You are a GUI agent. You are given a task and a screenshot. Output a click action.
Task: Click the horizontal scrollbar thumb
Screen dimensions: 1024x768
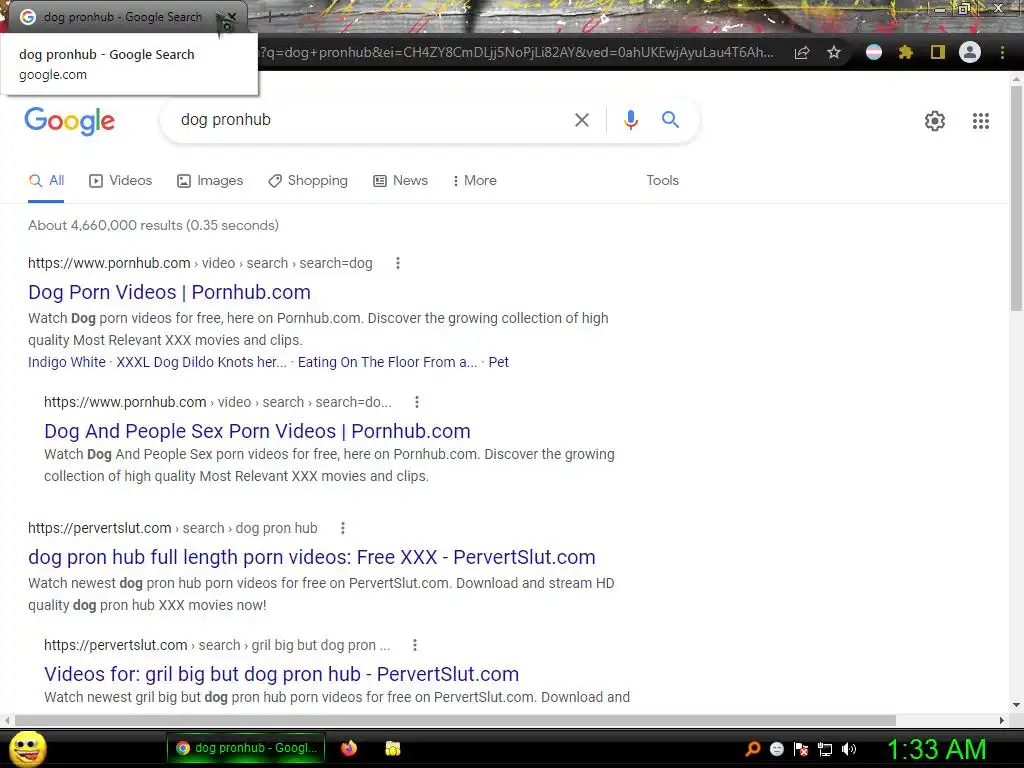coord(455,720)
